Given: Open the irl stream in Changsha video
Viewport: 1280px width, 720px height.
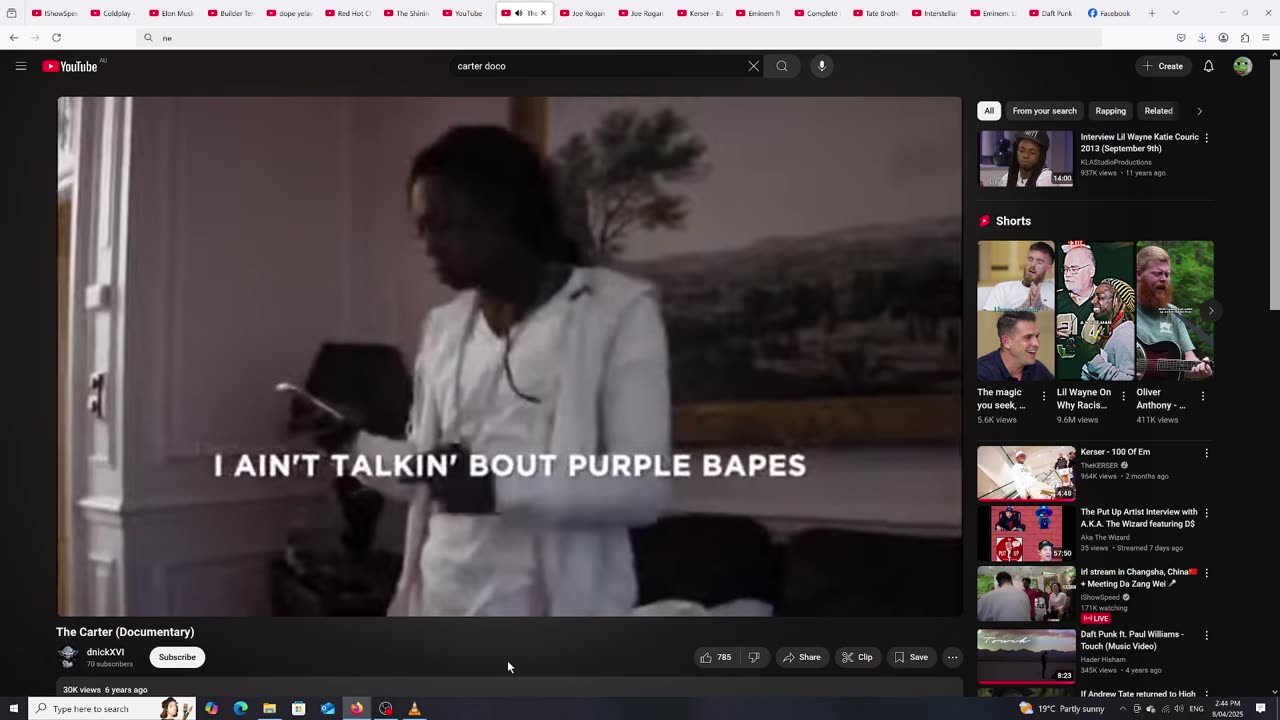Looking at the screenshot, I should (1026, 594).
